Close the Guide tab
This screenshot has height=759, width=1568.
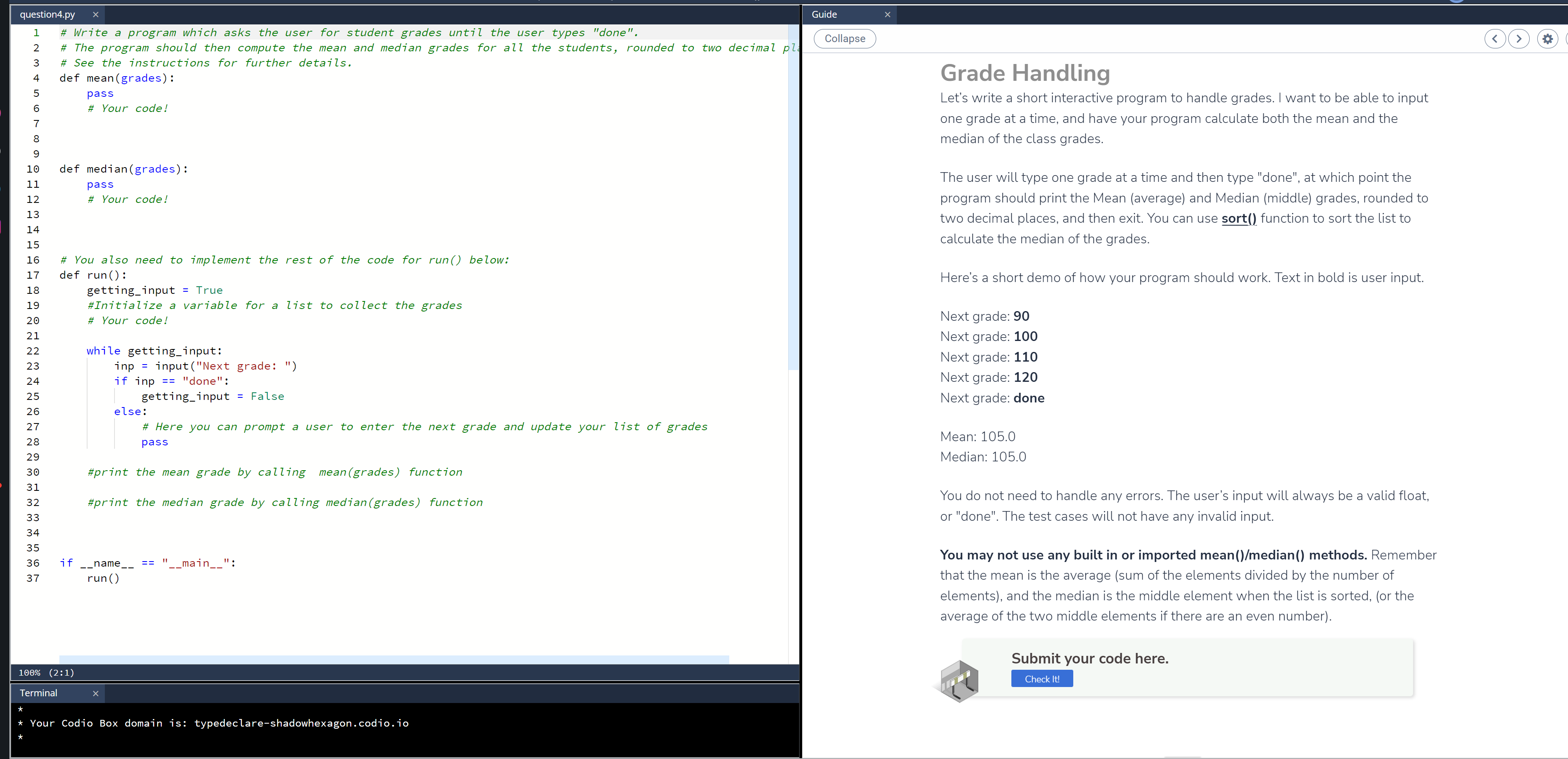(x=888, y=15)
